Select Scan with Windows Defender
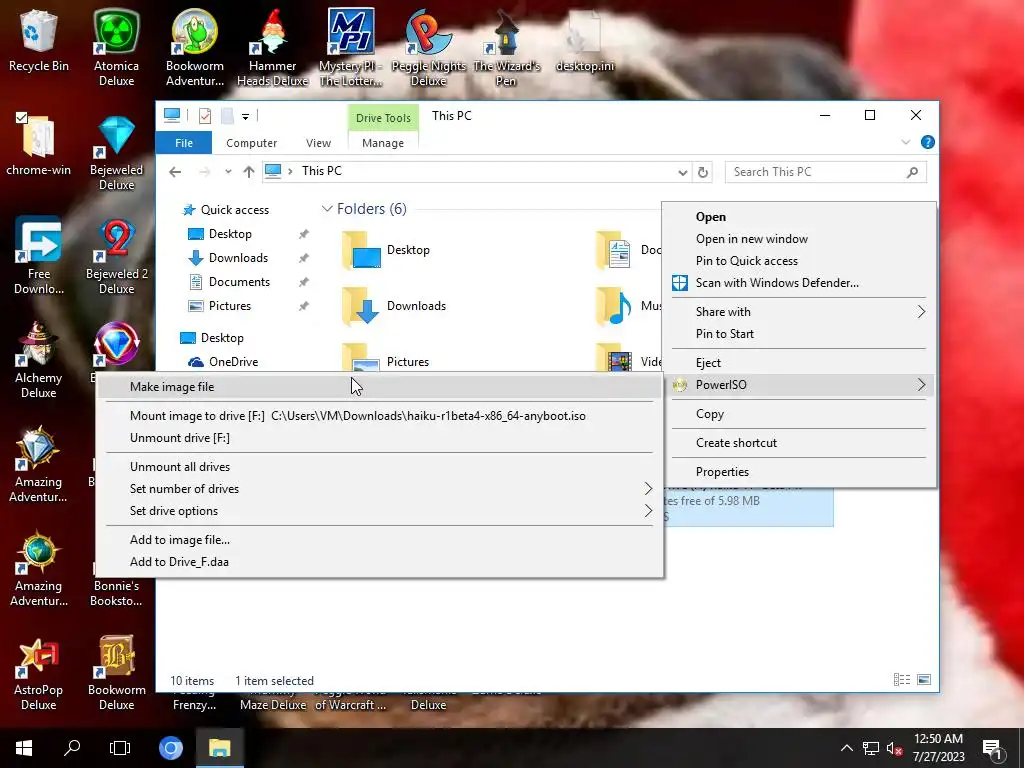Viewport: 1024px width, 768px height. point(799,283)
